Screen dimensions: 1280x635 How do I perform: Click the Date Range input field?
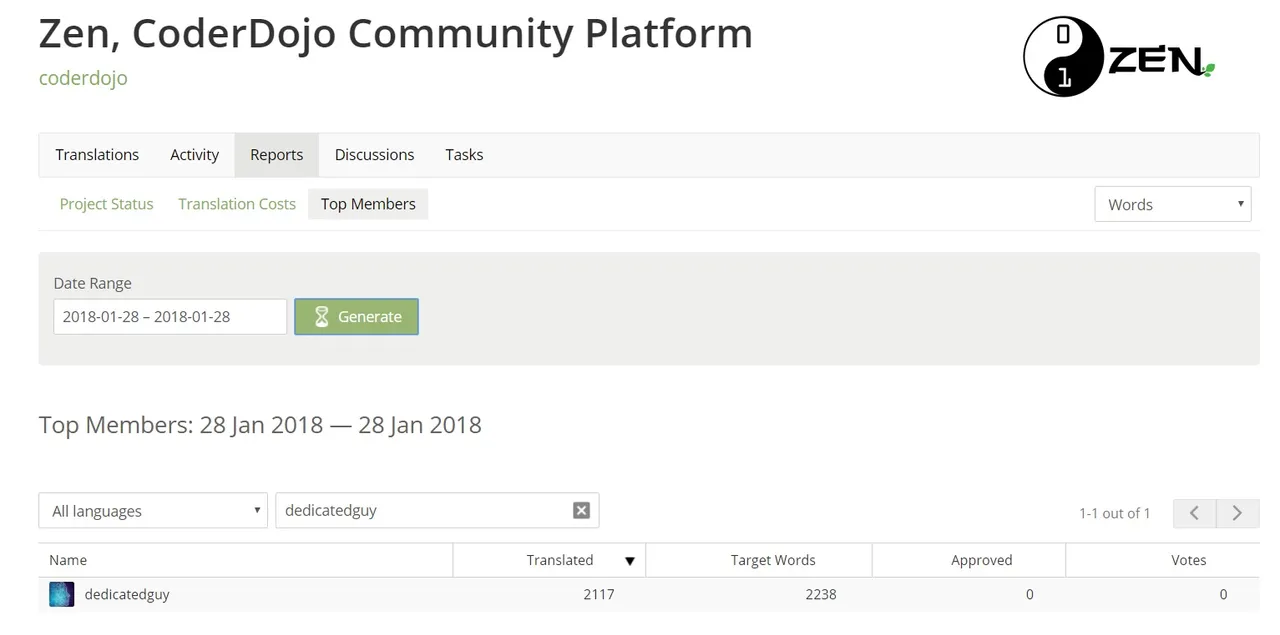coord(170,317)
